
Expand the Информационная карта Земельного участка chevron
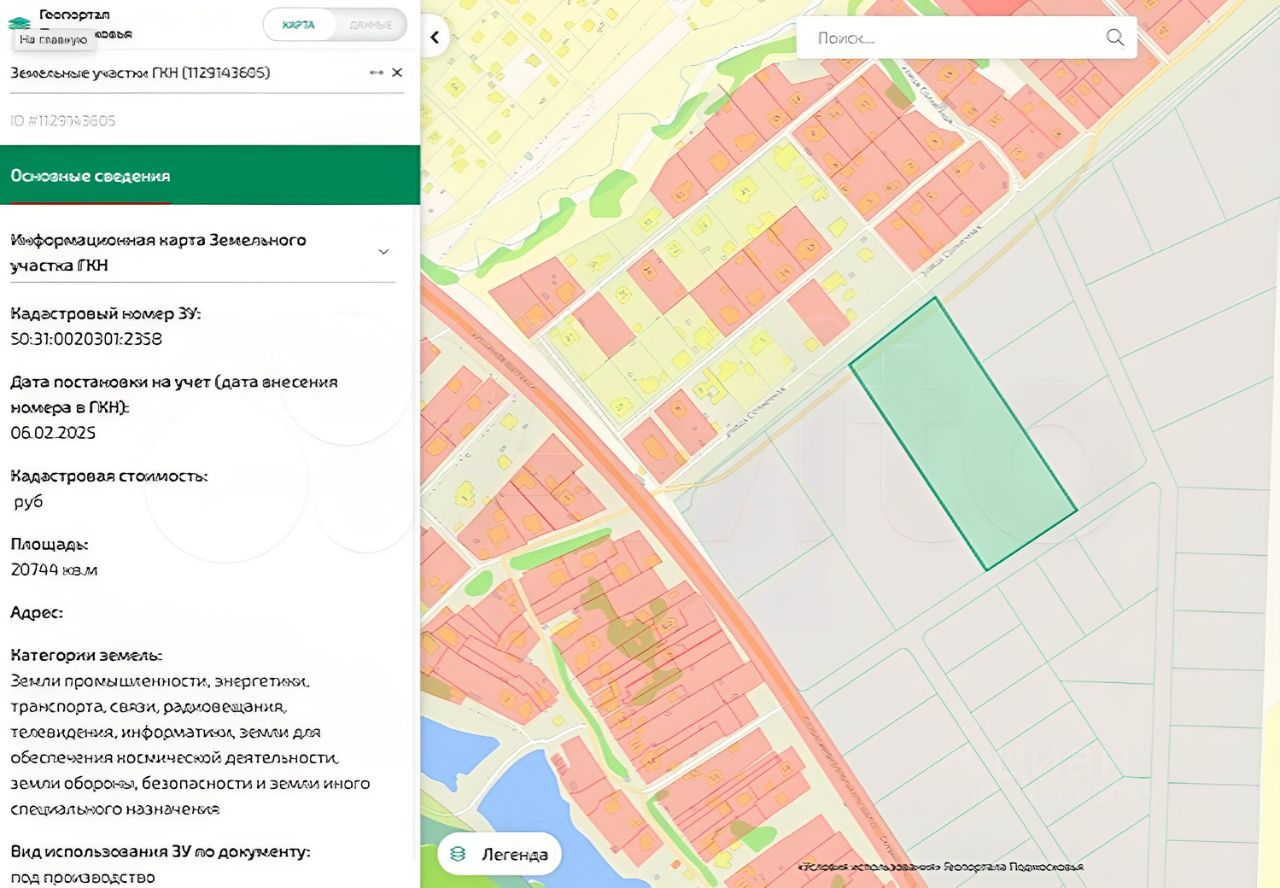tap(383, 252)
